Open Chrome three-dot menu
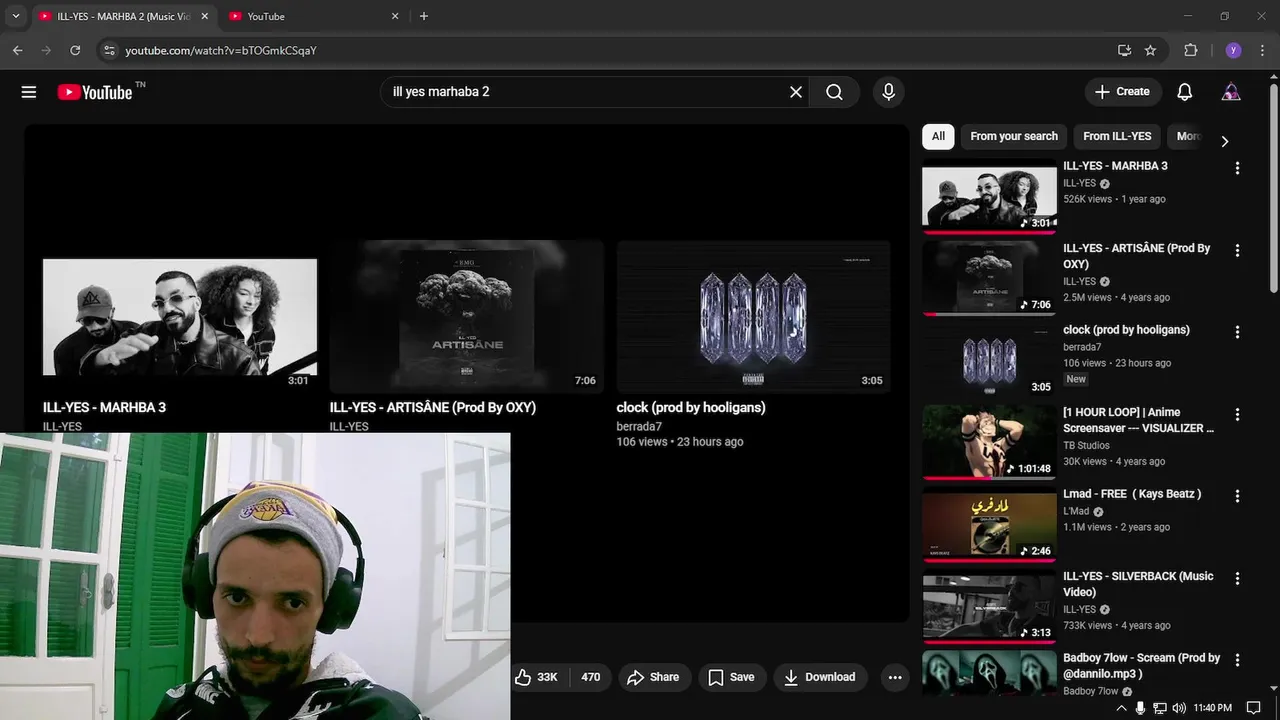The image size is (1280, 720). 1263,50
